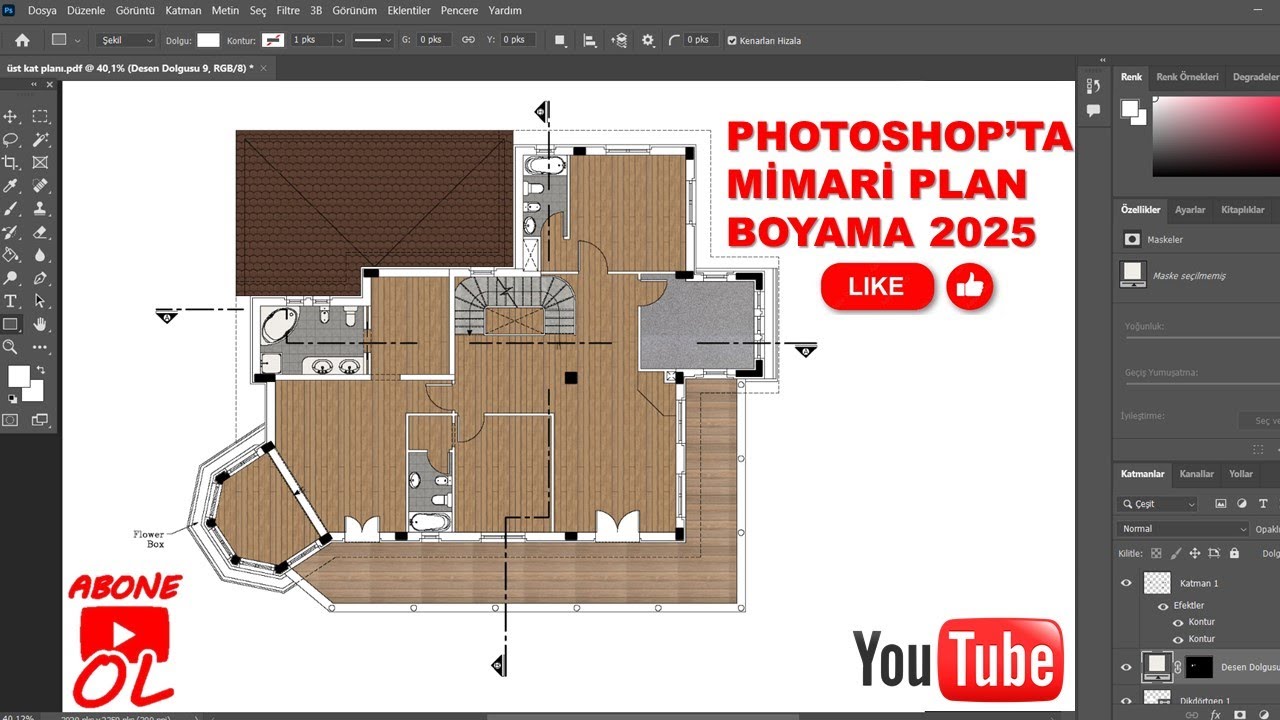Hide the Katman 1 layer
Image resolution: width=1280 pixels, height=720 pixels.
pyautogui.click(x=1126, y=583)
